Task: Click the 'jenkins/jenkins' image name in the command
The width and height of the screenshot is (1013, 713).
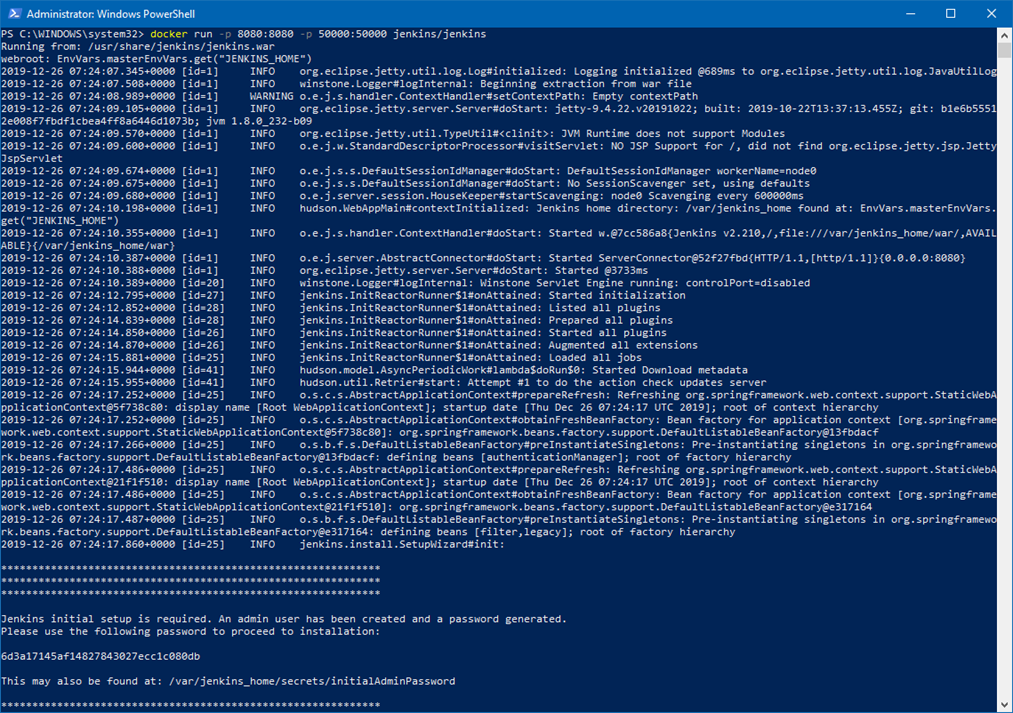Action: point(439,34)
